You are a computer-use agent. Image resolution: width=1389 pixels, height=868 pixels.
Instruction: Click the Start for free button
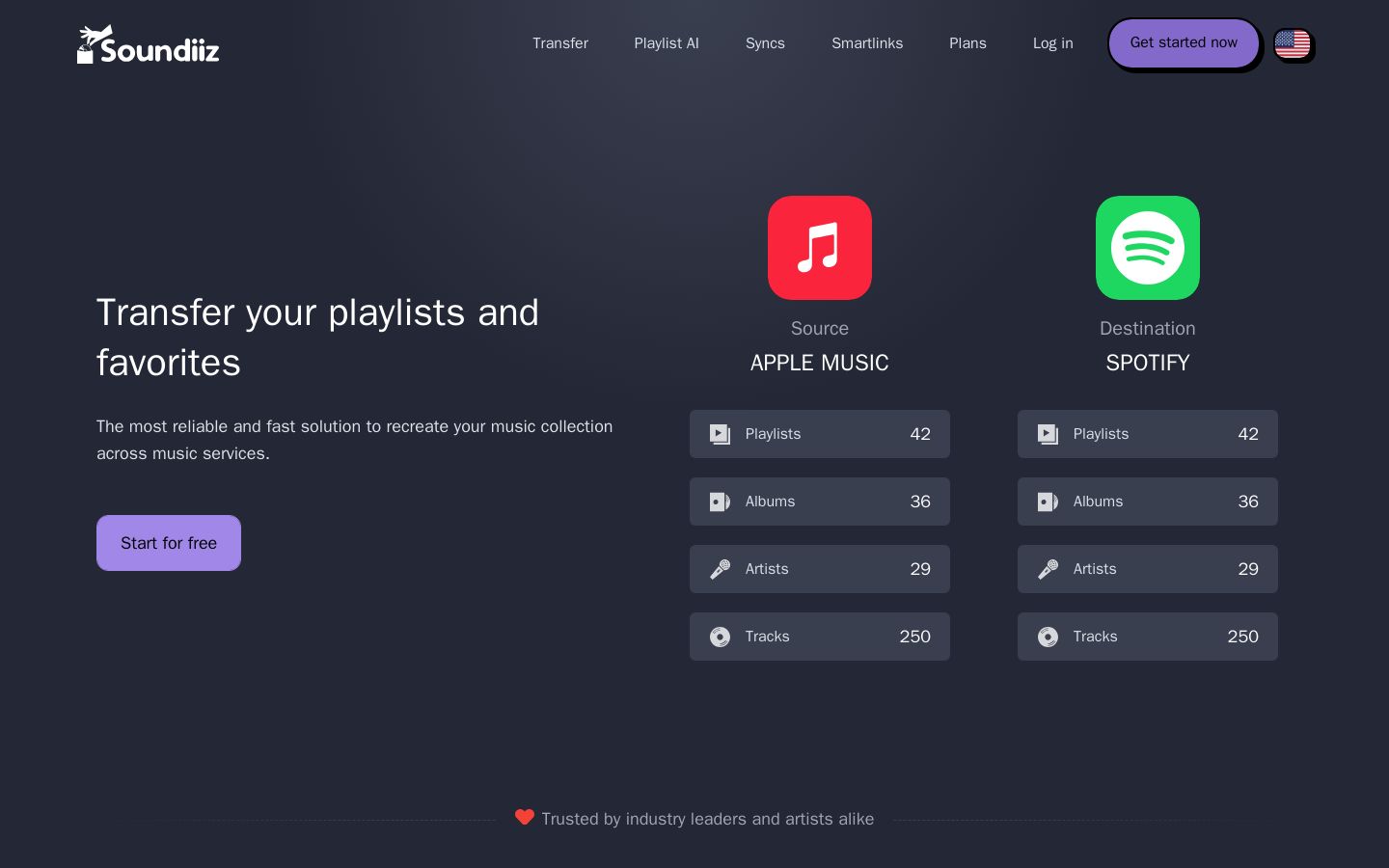tap(169, 543)
